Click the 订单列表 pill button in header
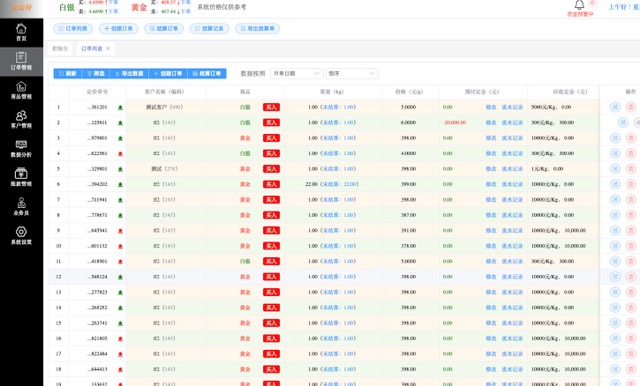 [73, 29]
